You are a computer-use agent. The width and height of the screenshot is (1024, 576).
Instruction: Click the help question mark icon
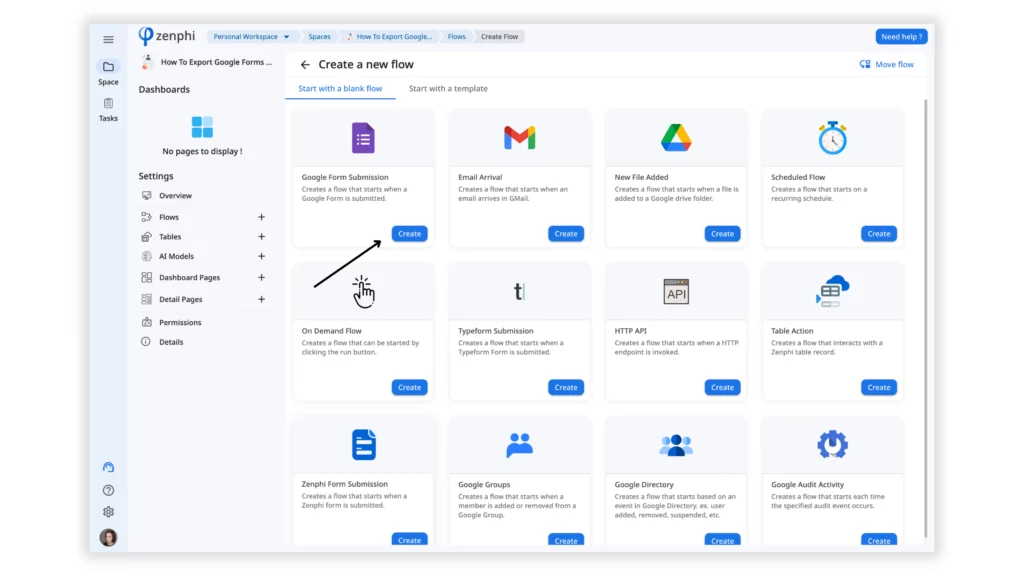pyautogui.click(x=108, y=490)
